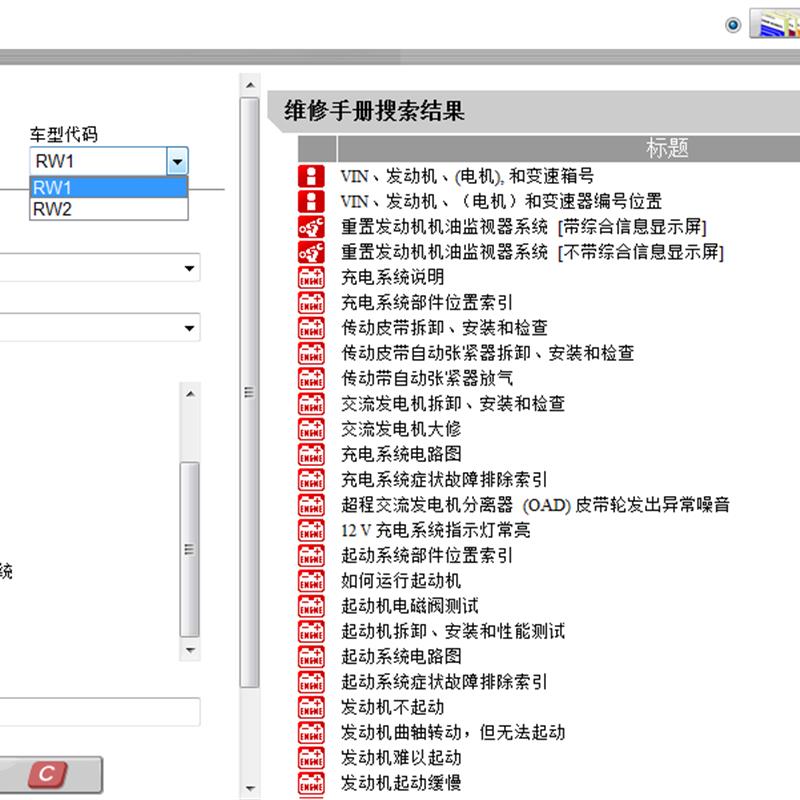Viewport: 800px width, 800px height.
Task: Choose RW2 from the dropdown list
Action: click(x=109, y=209)
